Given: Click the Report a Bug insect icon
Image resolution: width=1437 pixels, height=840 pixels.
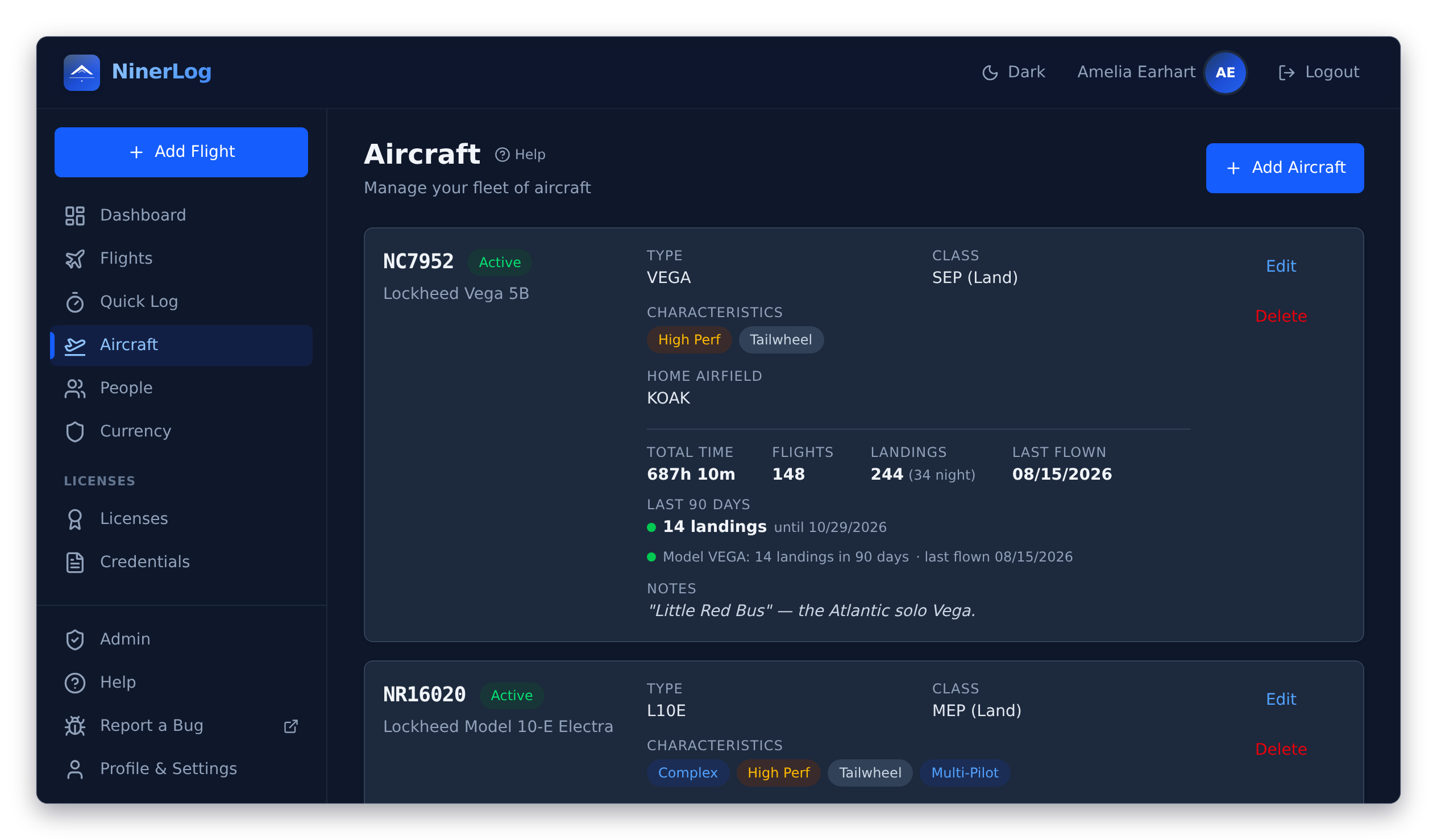Looking at the screenshot, I should (x=74, y=726).
